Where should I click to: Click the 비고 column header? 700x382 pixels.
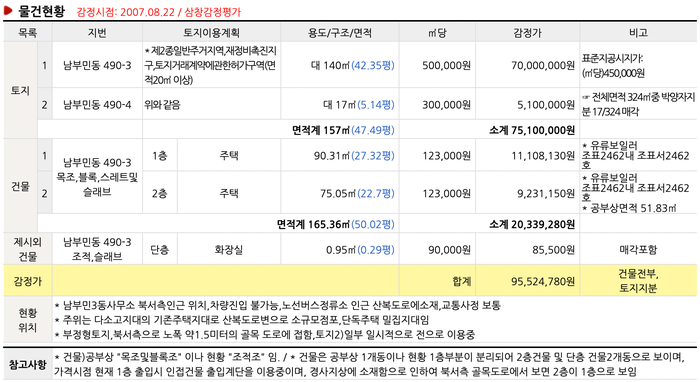(x=638, y=33)
